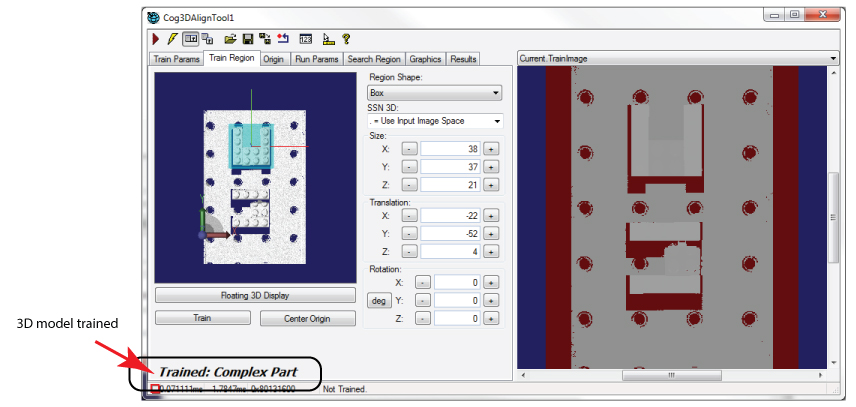Click the Size X value field
The width and height of the screenshot is (856, 407).
pyautogui.click(x=450, y=148)
